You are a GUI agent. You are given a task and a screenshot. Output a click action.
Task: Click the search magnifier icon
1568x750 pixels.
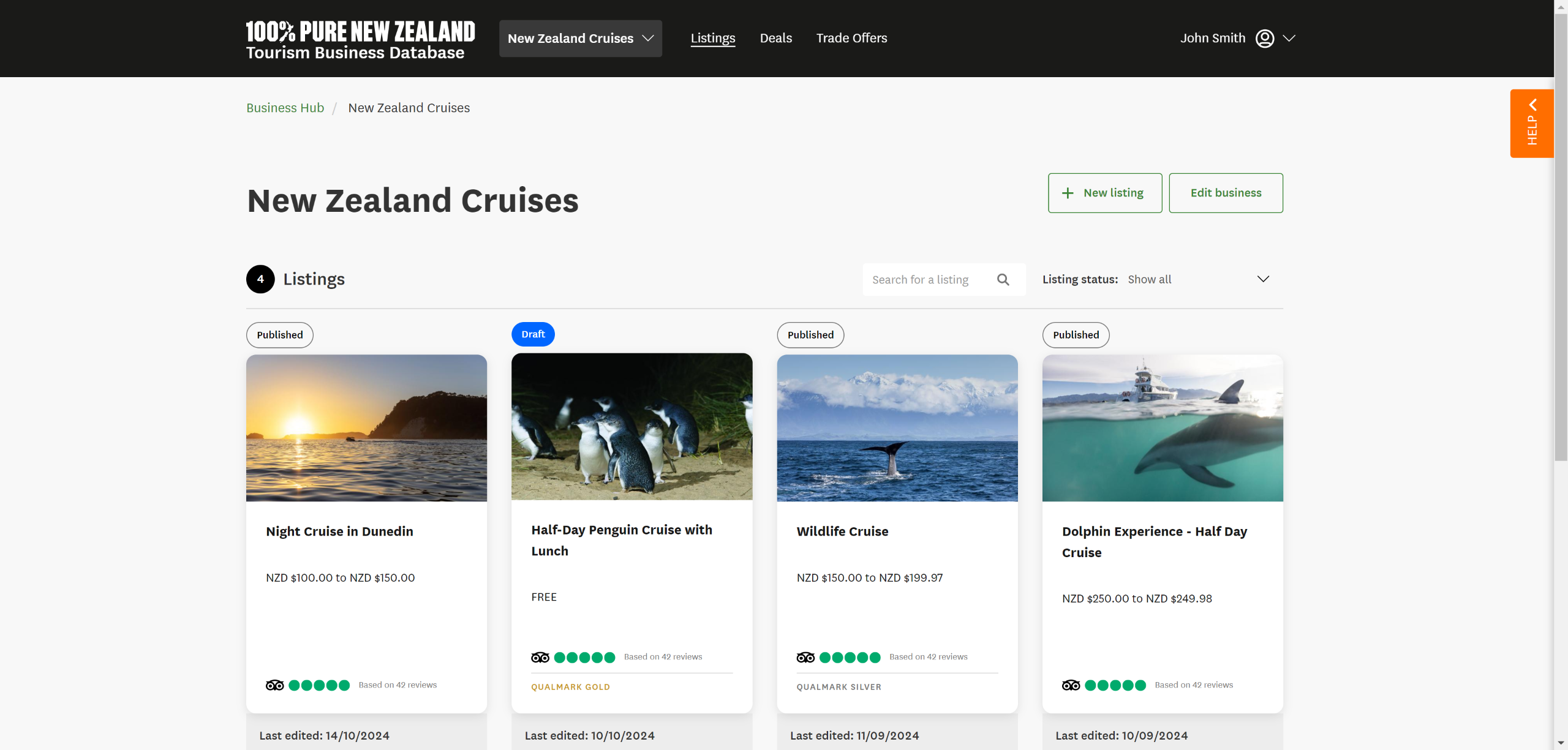(x=1003, y=280)
